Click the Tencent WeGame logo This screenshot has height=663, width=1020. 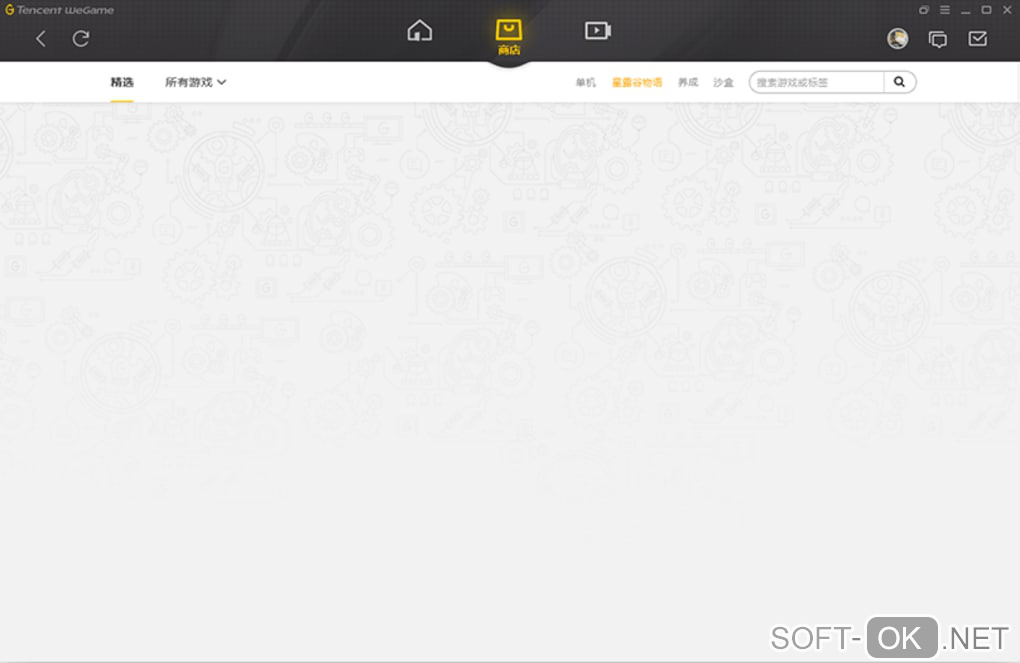pyautogui.click(x=59, y=10)
